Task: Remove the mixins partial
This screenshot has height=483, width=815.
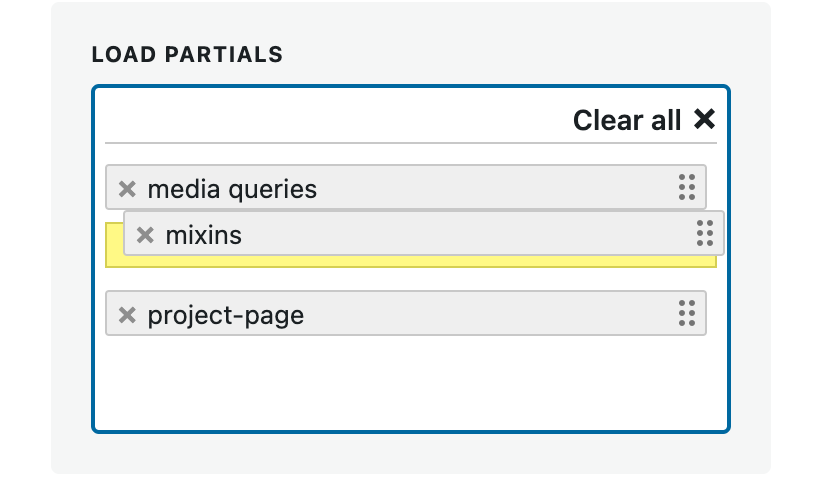Action: point(145,235)
